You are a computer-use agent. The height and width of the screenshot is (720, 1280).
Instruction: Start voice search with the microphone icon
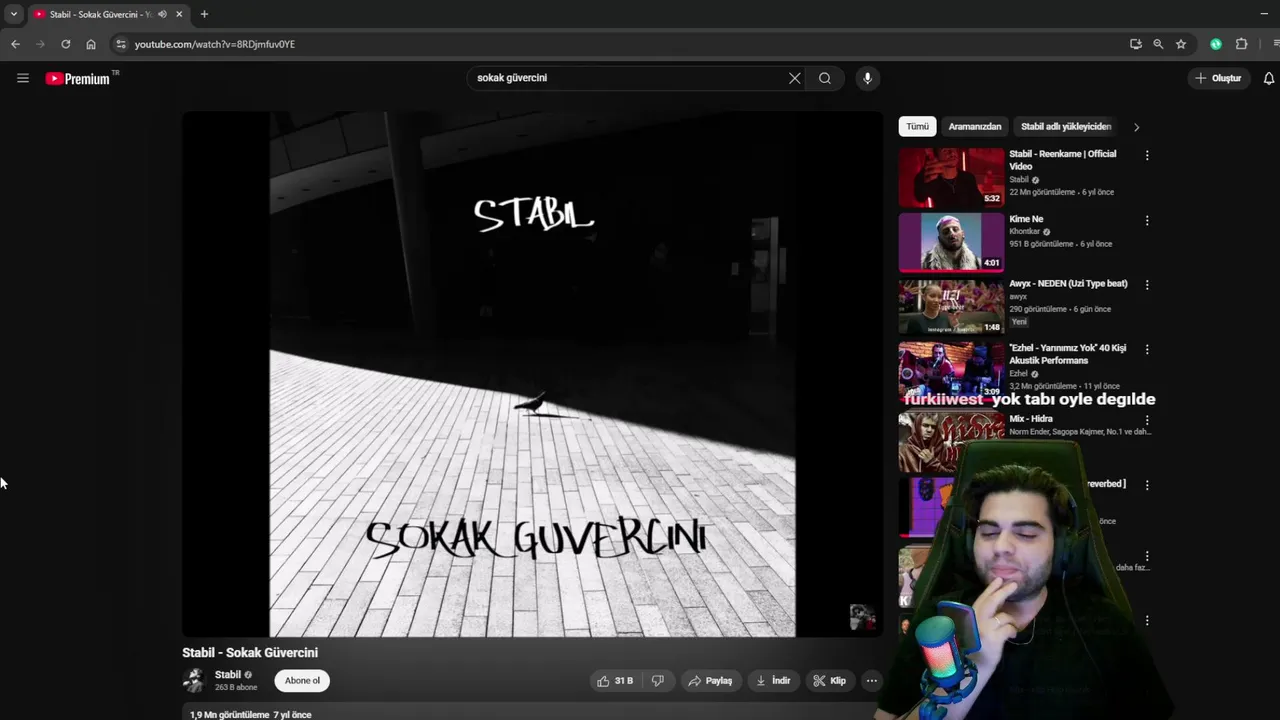[867, 78]
